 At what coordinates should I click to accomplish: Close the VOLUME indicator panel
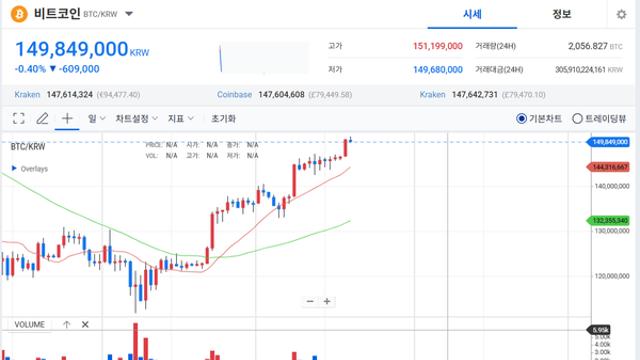[x=85, y=324]
